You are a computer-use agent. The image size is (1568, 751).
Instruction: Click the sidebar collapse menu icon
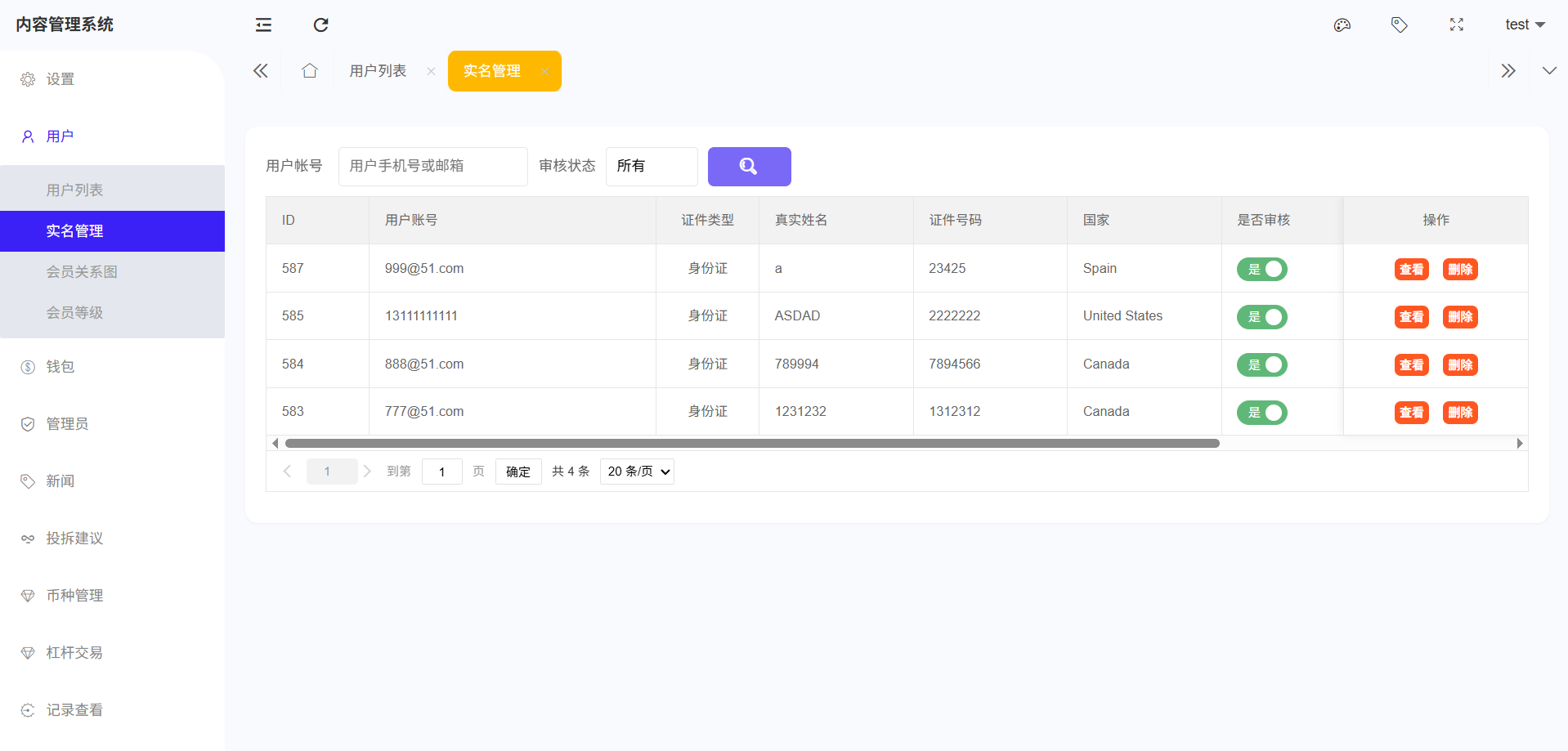point(263,25)
